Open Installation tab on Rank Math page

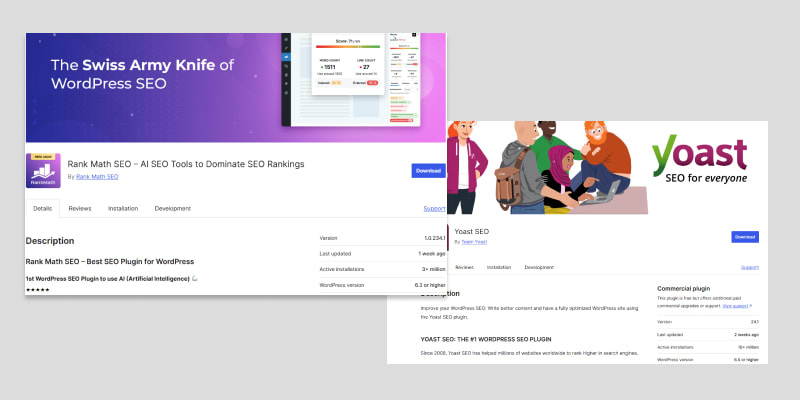(x=123, y=209)
